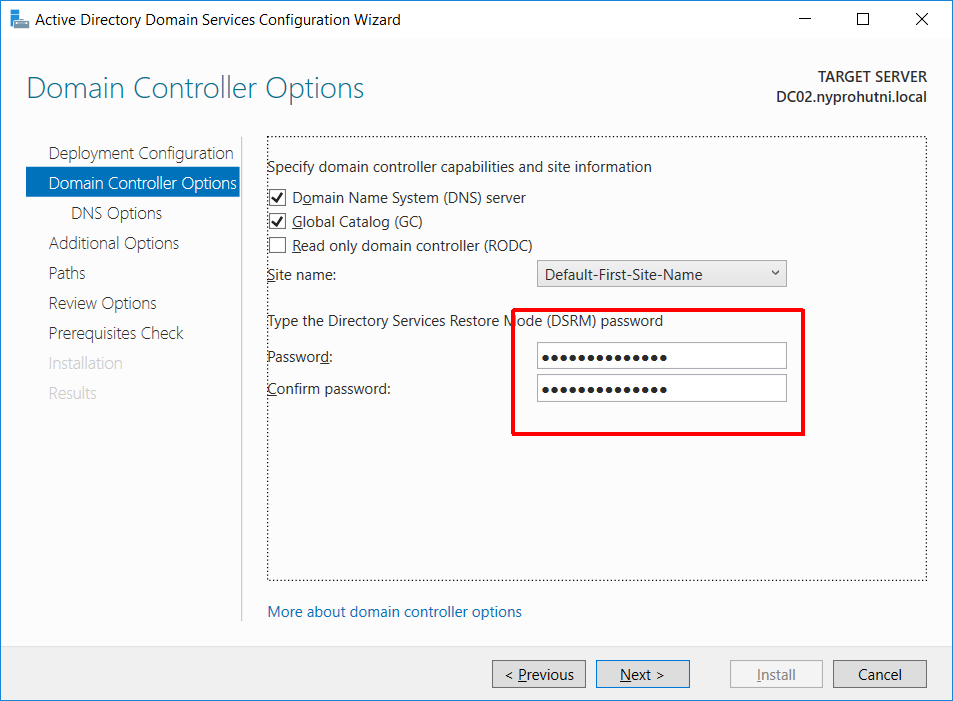Open More about domain controller options link
This screenshot has height=701, width=953.
point(394,612)
